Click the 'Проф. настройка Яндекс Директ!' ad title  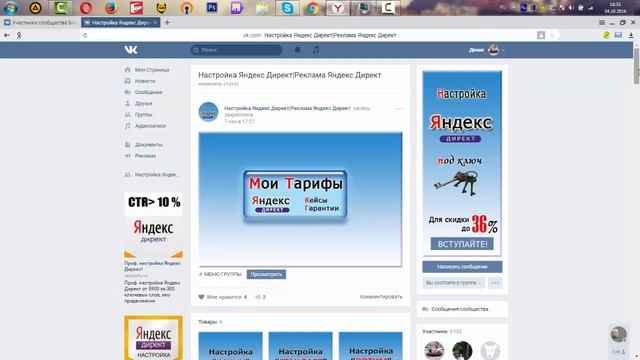[x=152, y=266]
